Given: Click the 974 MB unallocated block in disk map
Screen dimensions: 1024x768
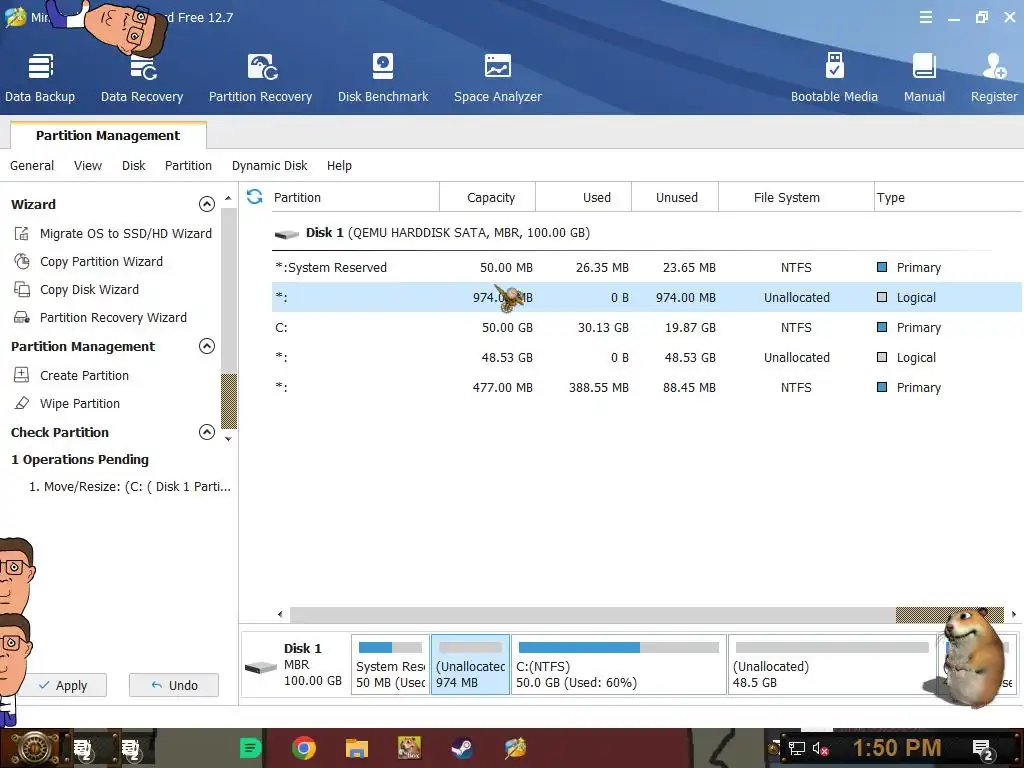Looking at the screenshot, I should pyautogui.click(x=470, y=665).
